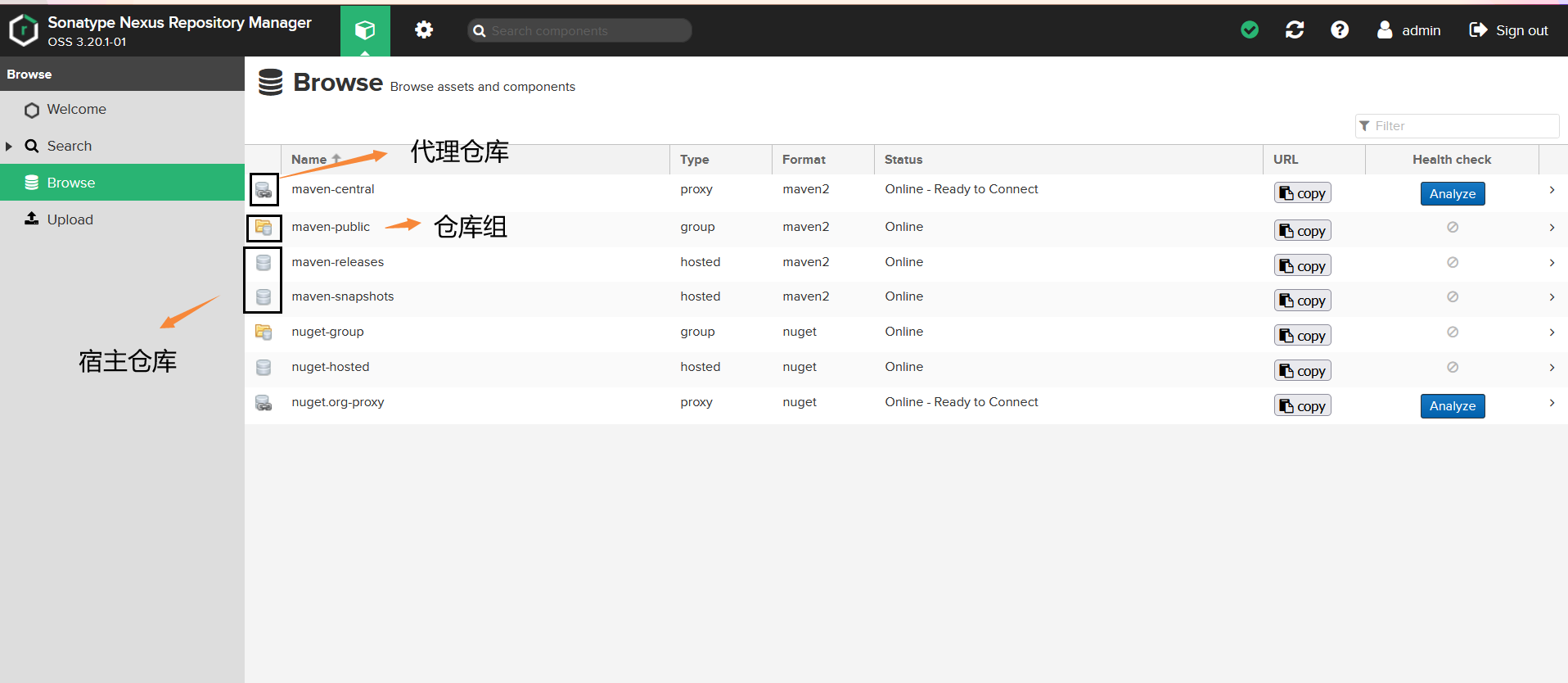Open the maven-releases repository row
The image size is (1568, 683).
click(906, 265)
